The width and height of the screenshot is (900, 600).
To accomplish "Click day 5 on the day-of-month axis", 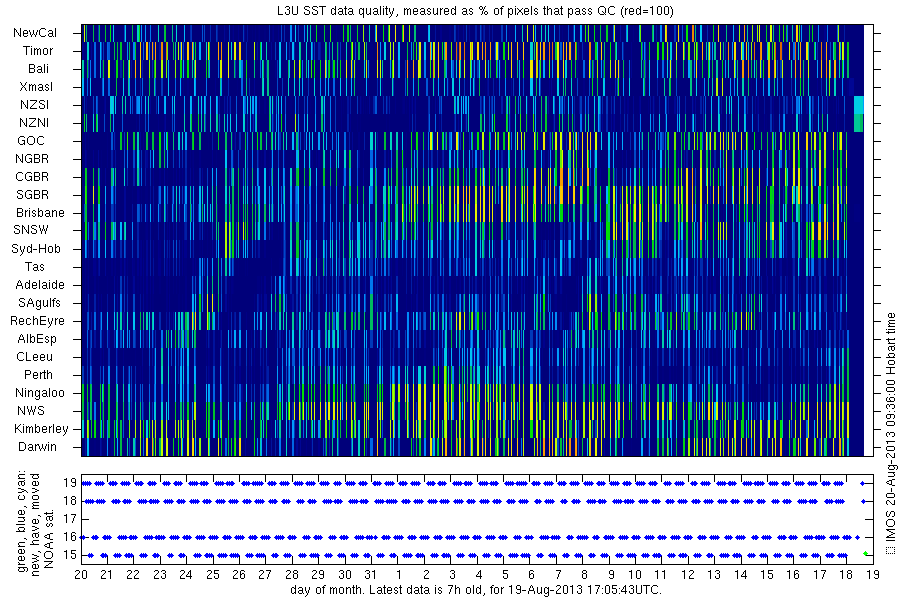I will (x=505, y=575).
